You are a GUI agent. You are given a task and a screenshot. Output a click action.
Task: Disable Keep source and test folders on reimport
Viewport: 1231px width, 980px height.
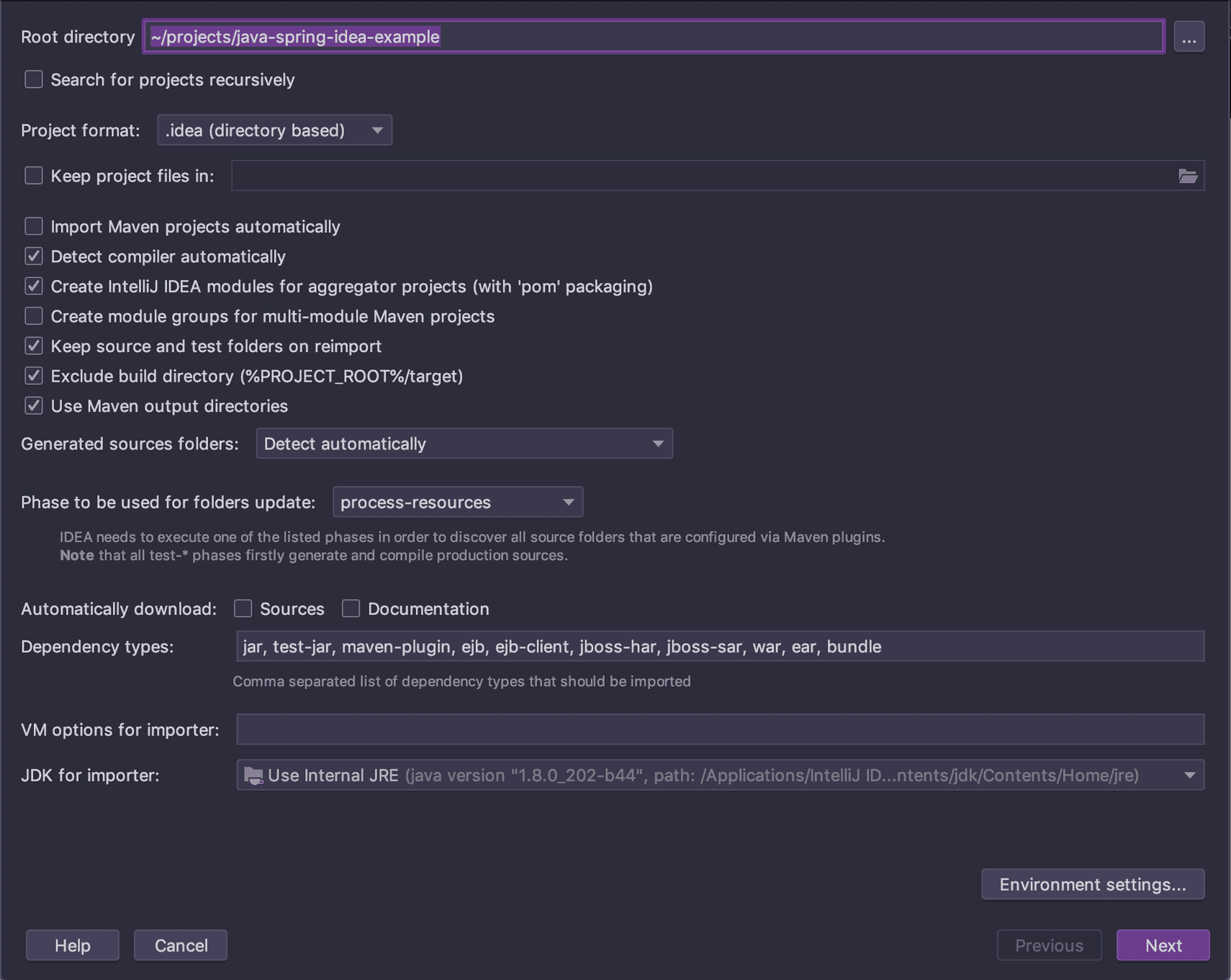coord(33,346)
